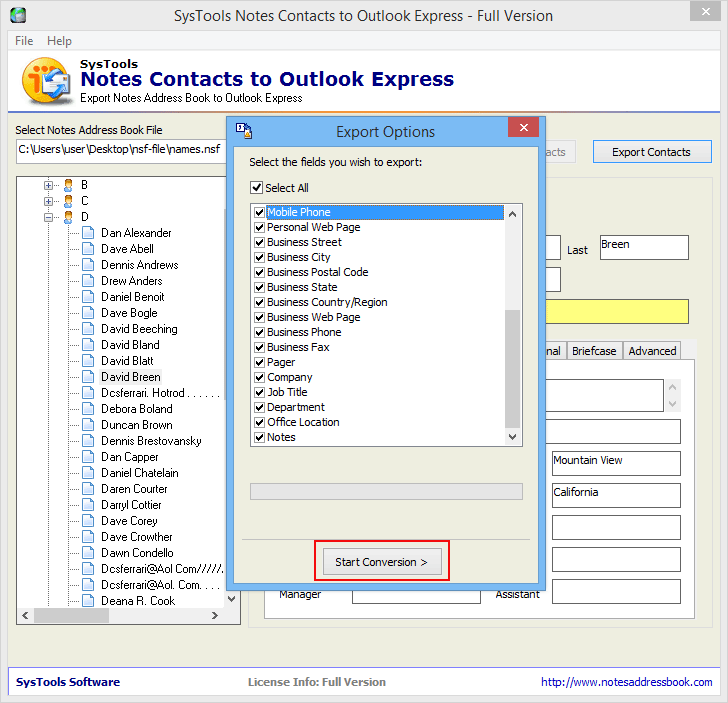Click the document icon for Debora Boland
The height and width of the screenshot is (703, 728).
[88, 409]
